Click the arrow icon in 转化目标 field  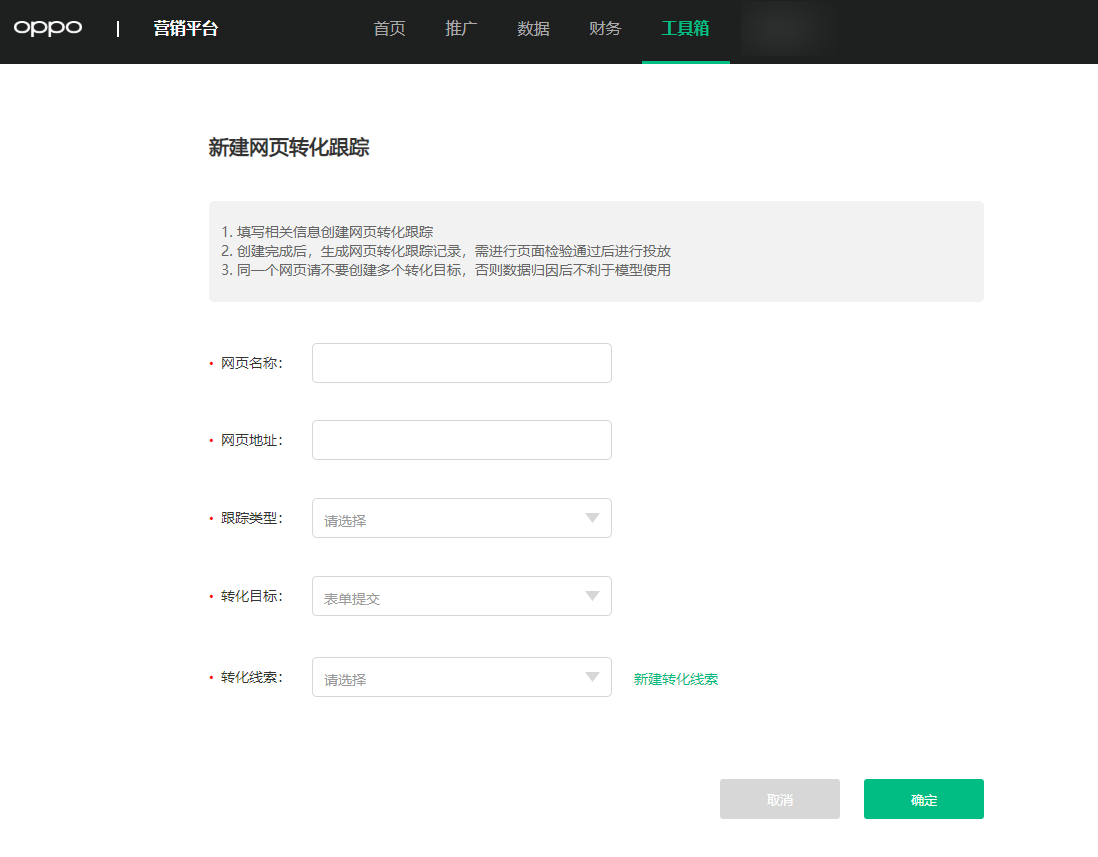coord(592,596)
